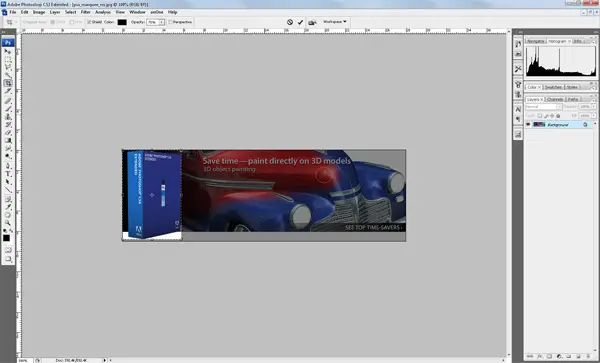600x363 pixels.
Task: Enable the Perspective checkbox
Action: click(x=171, y=22)
